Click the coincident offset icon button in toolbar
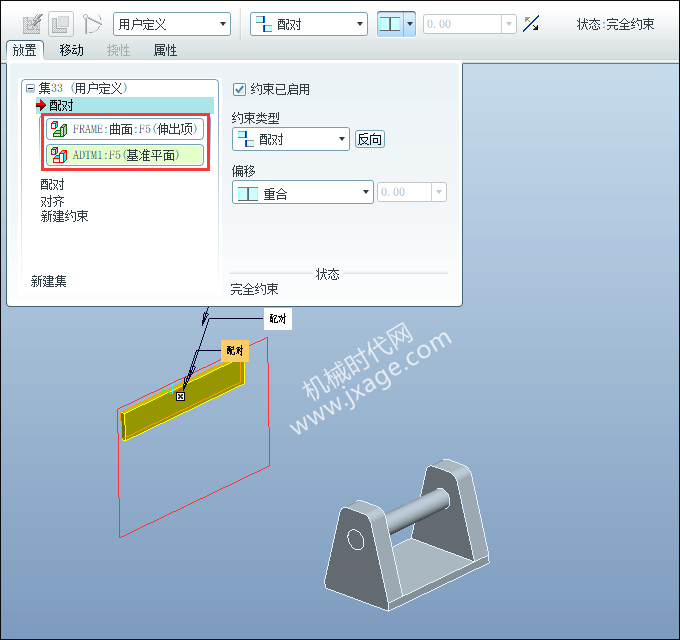Viewport: 680px width, 640px height. [x=390, y=24]
